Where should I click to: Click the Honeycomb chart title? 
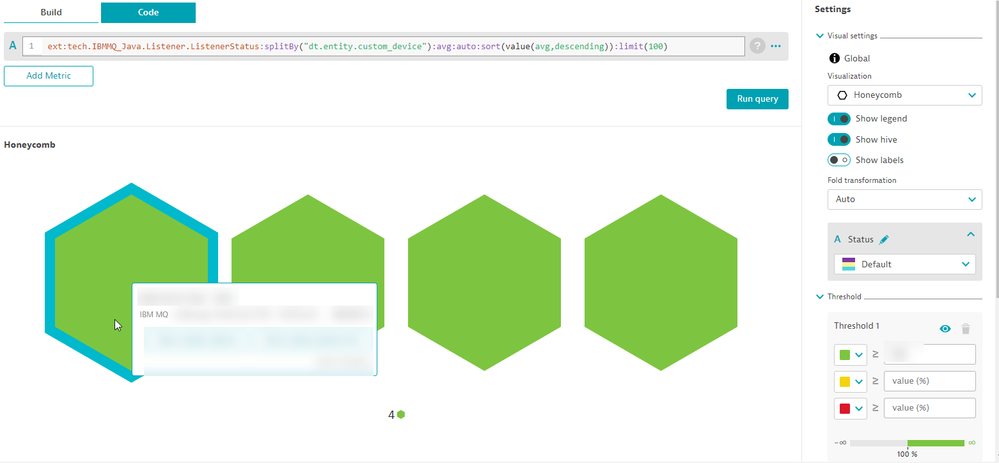[29, 145]
